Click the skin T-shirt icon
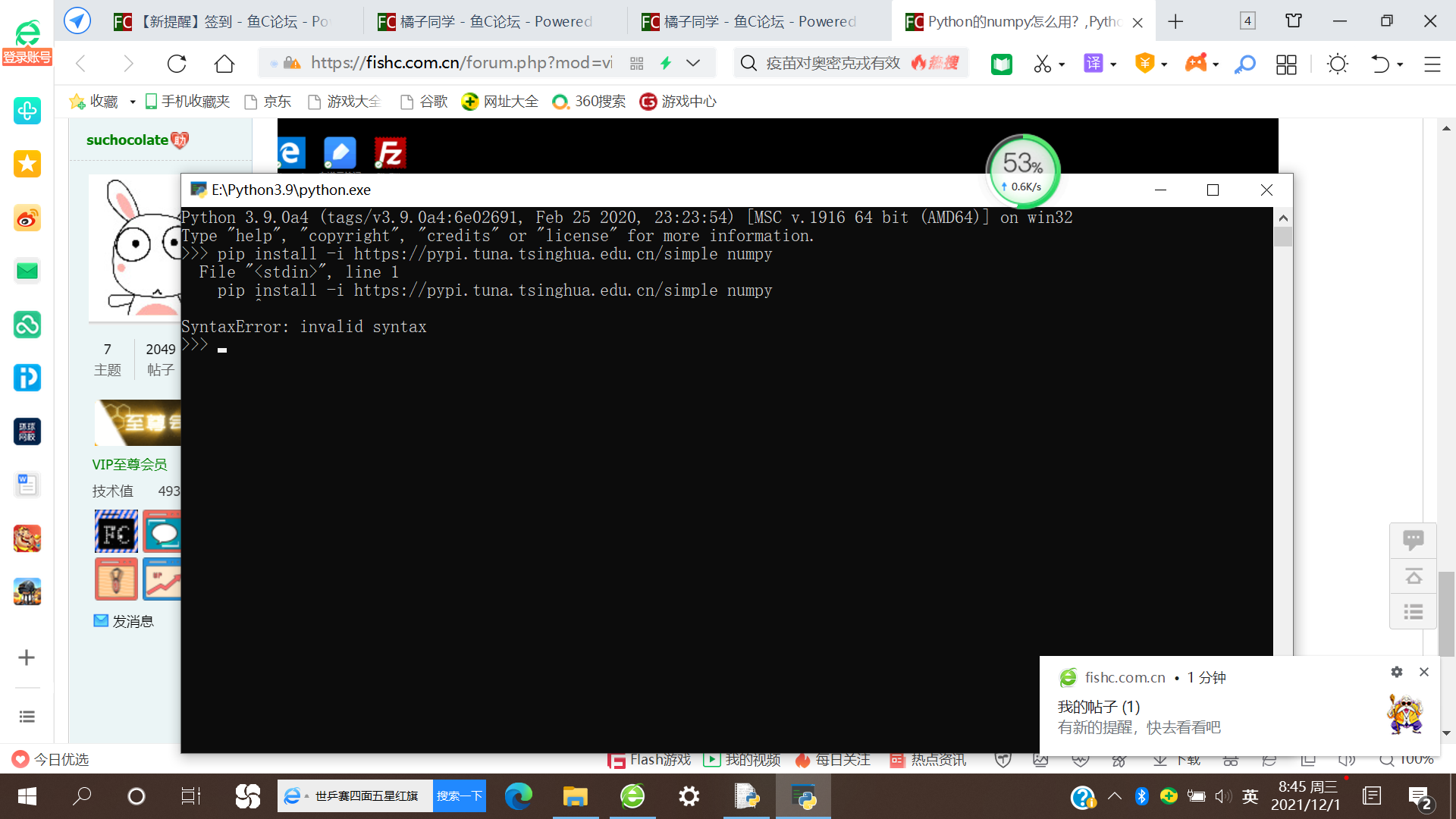The height and width of the screenshot is (819, 1456). pyautogui.click(x=1294, y=21)
